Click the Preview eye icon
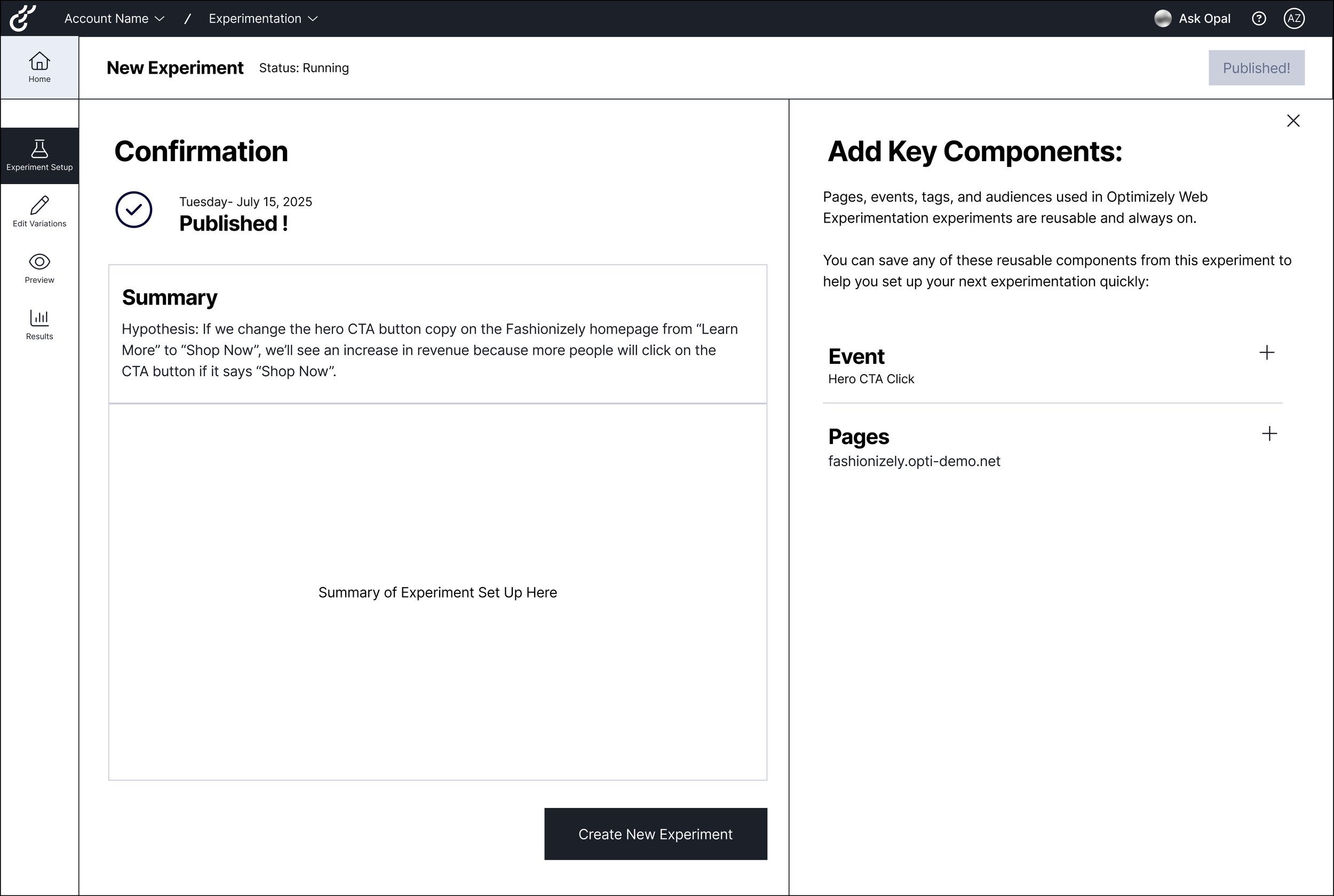The height and width of the screenshot is (896, 1334). 39,261
